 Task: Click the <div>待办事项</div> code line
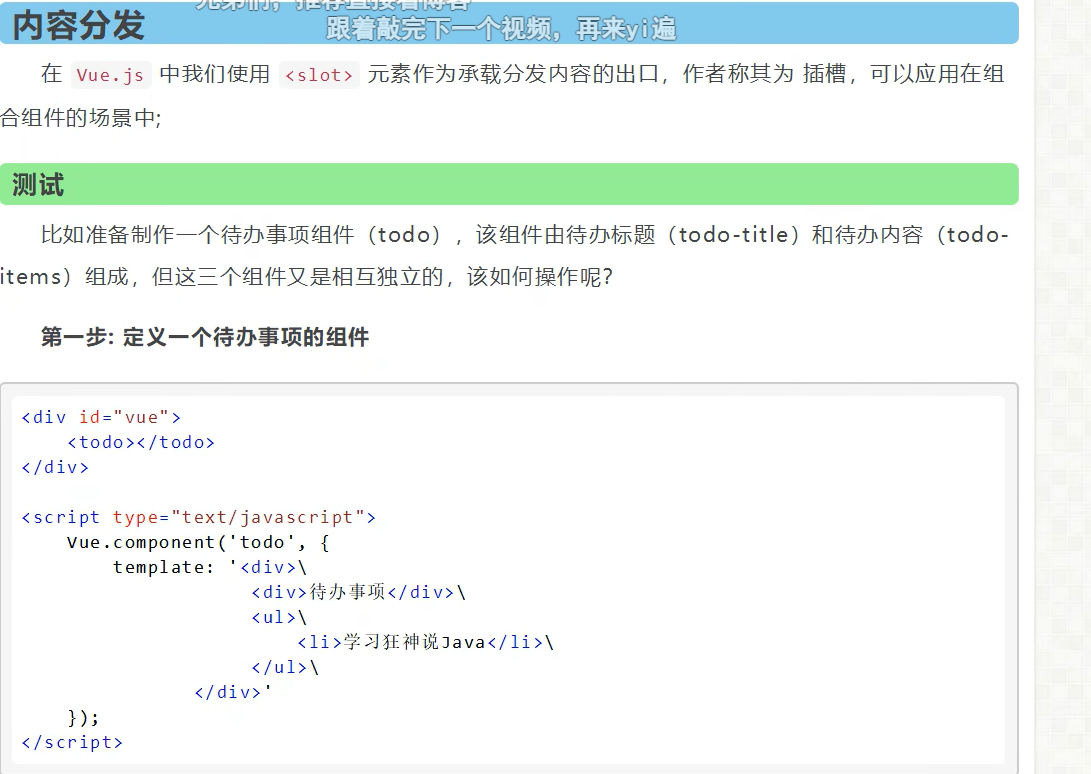pos(358,592)
